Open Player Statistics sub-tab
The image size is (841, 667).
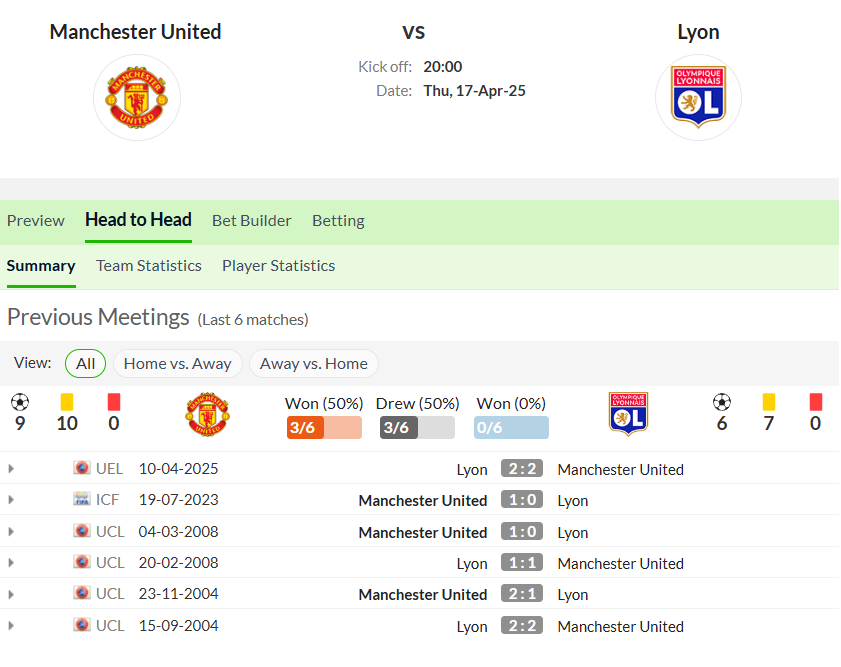(278, 266)
